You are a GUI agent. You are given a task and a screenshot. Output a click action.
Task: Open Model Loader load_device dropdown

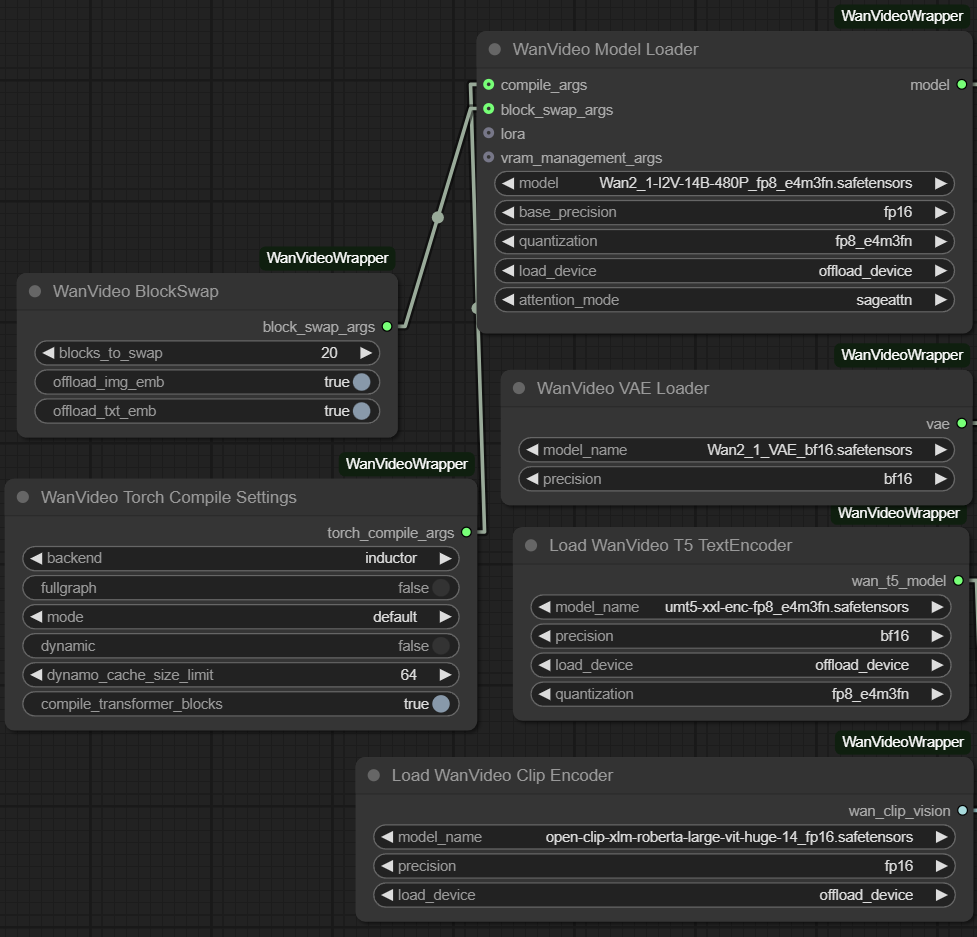724,271
